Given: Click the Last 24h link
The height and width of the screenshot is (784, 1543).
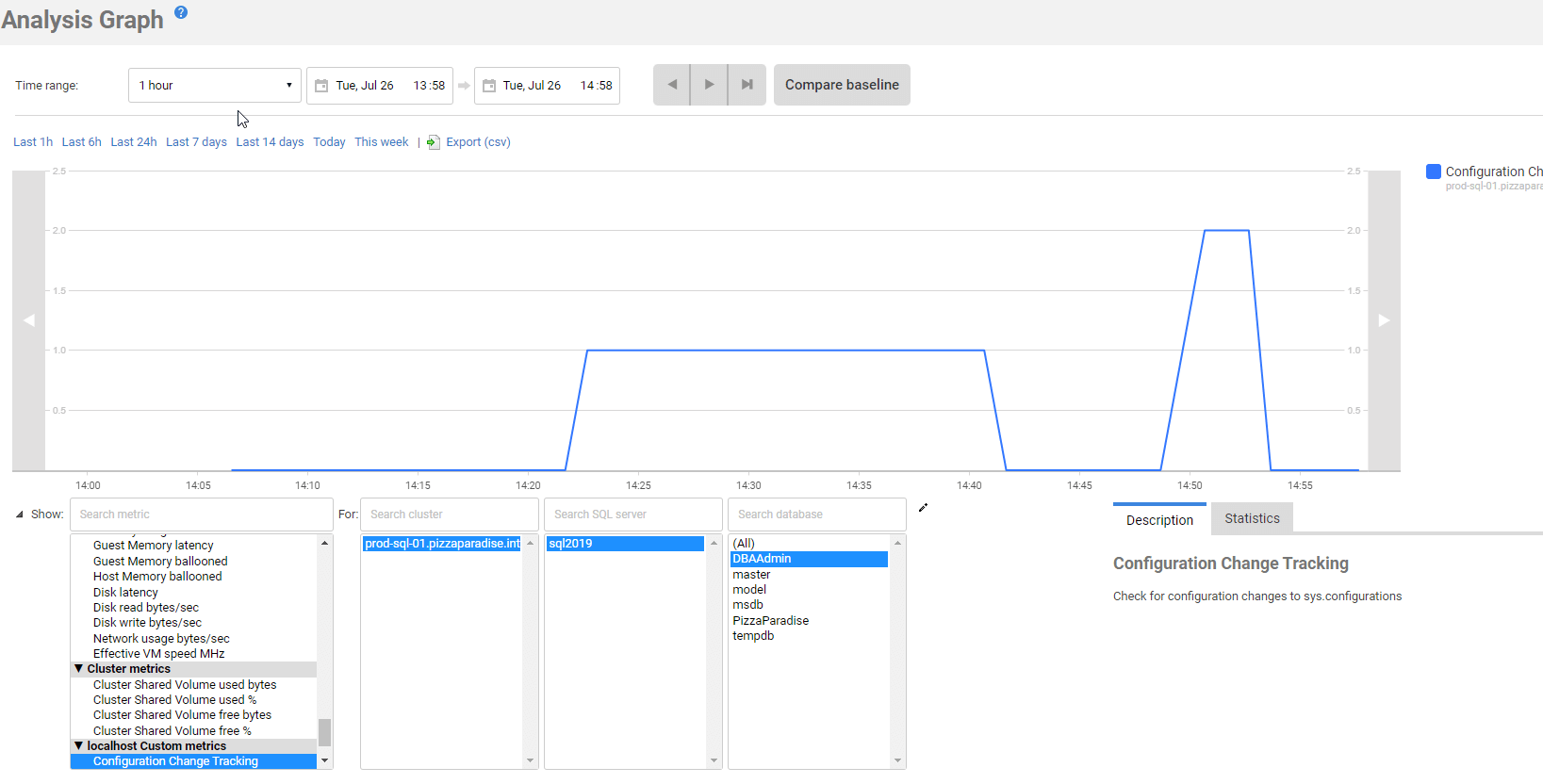Looking at the screenshot, I should pyautogui.click(x=134, y=142).
